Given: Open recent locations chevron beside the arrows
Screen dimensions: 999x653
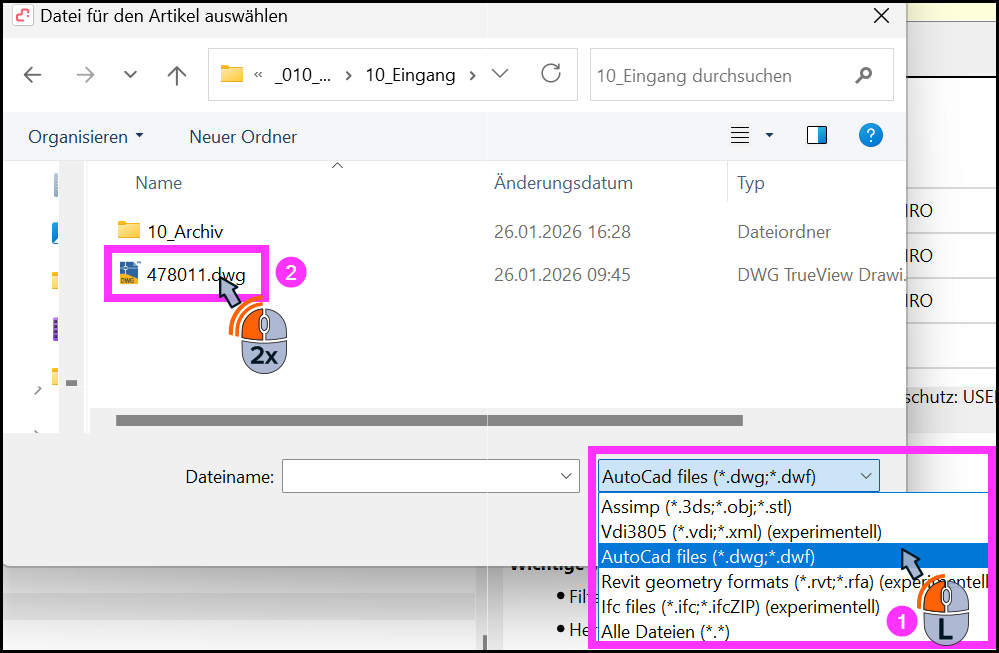Looking at the screenshot, I should pyautogui.click(x=130, y=75).
